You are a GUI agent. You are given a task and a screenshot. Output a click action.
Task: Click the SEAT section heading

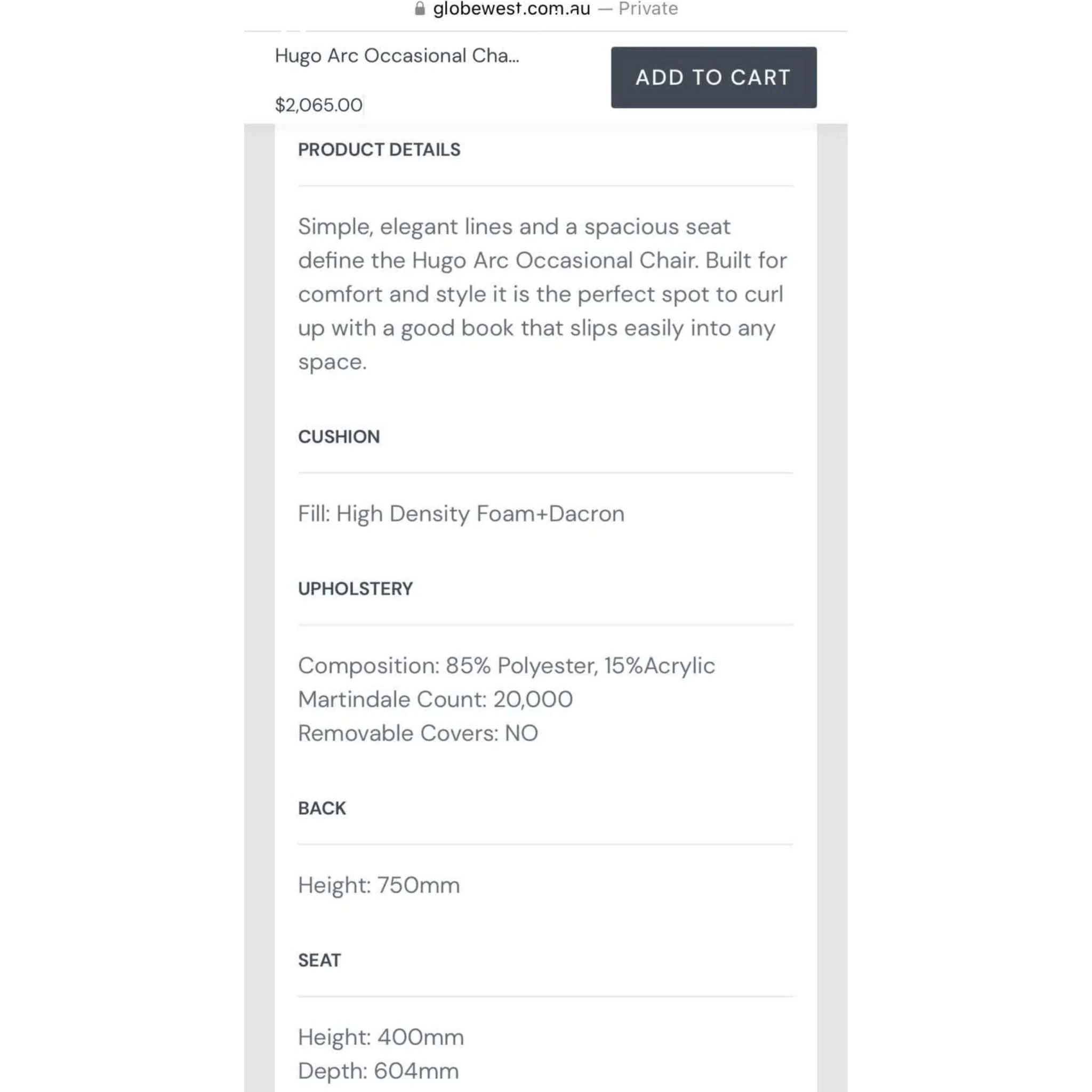coord(319,960)
